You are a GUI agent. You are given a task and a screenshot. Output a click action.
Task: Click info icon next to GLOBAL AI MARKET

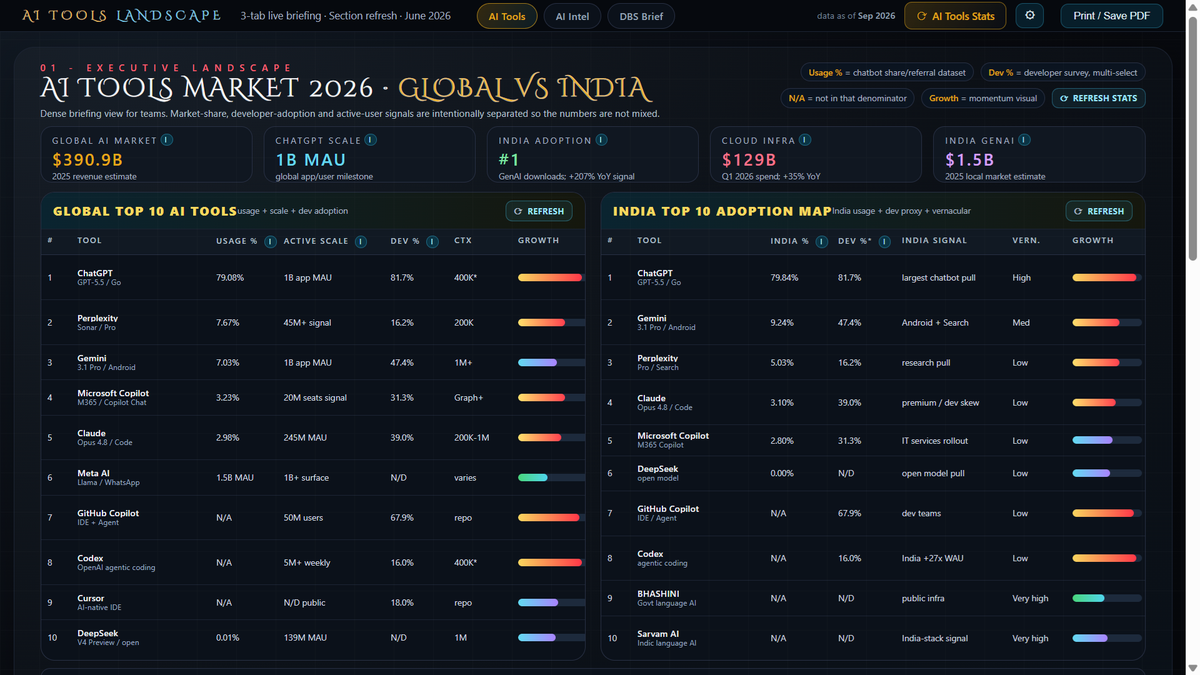point(167,140)
